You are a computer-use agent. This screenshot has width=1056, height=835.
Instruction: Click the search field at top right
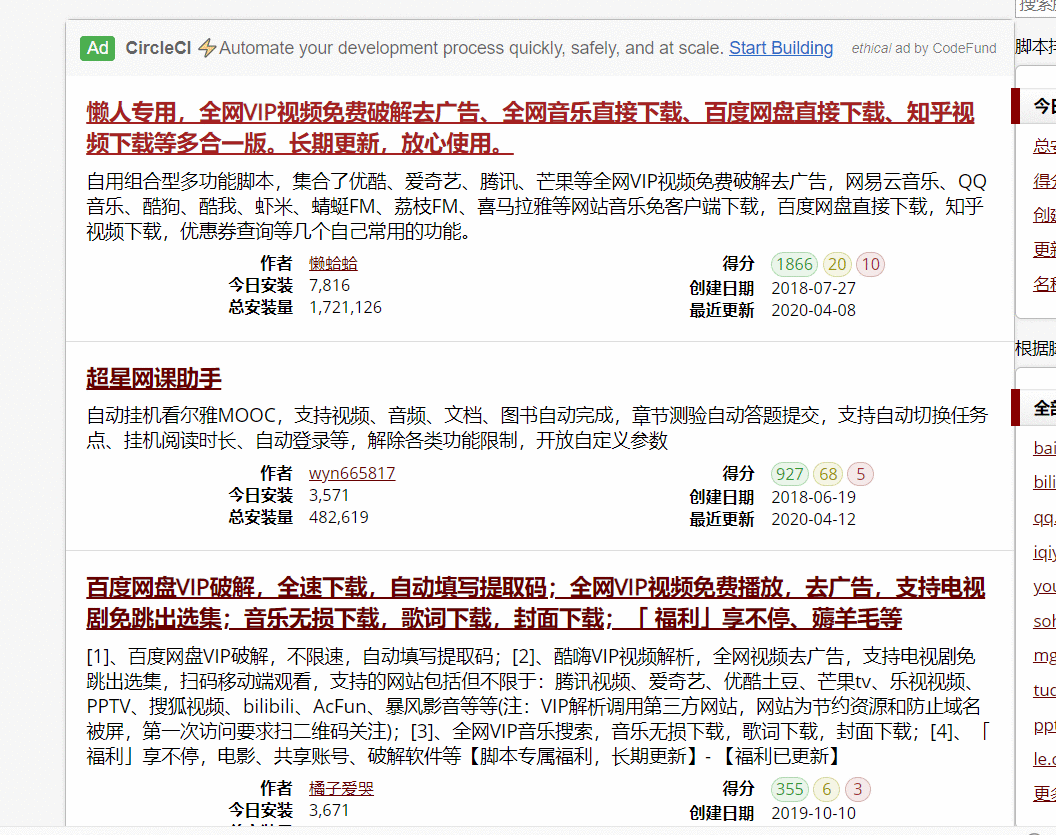point(1036,7)
